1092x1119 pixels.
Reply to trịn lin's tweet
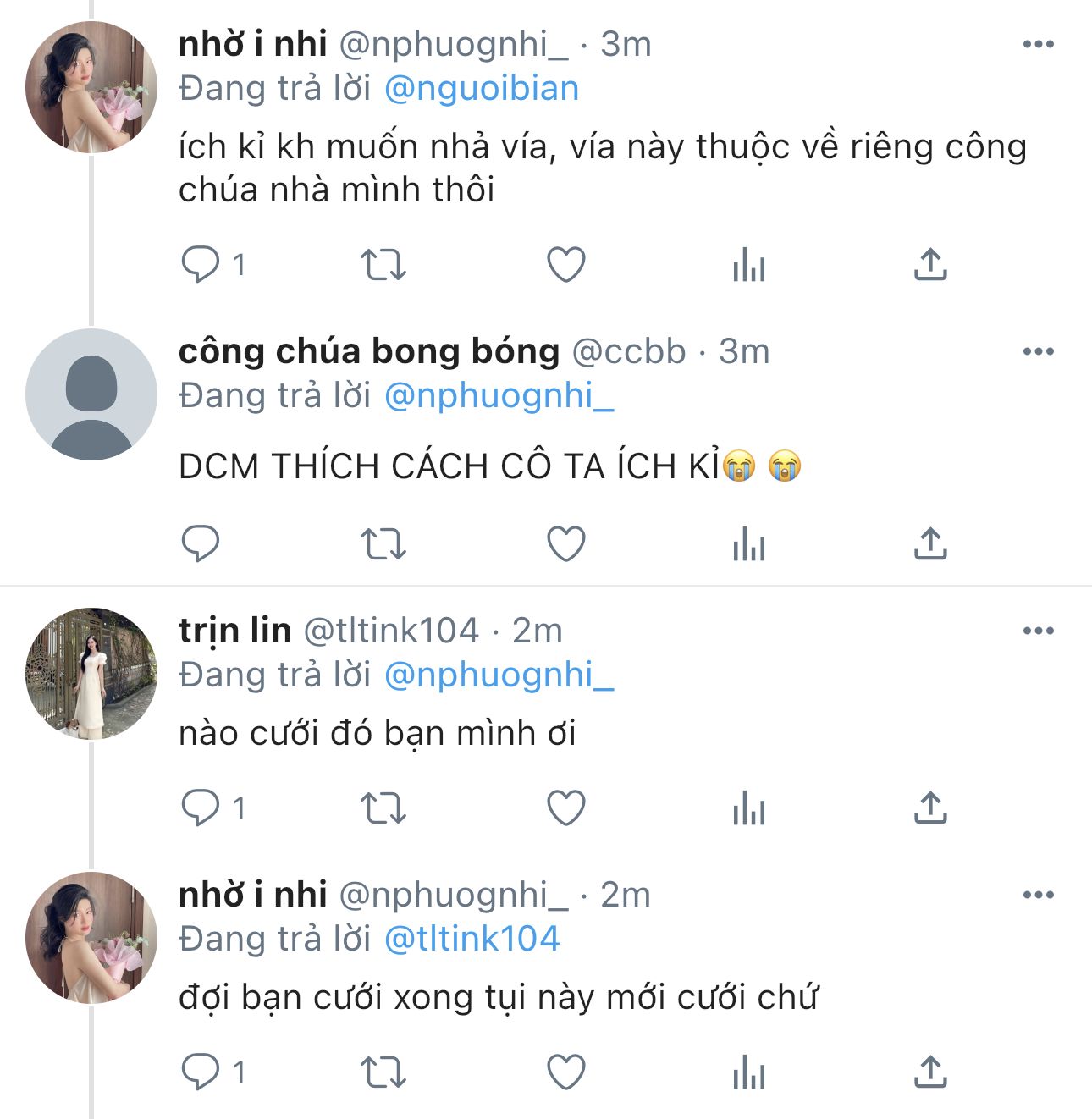(201, 808)
